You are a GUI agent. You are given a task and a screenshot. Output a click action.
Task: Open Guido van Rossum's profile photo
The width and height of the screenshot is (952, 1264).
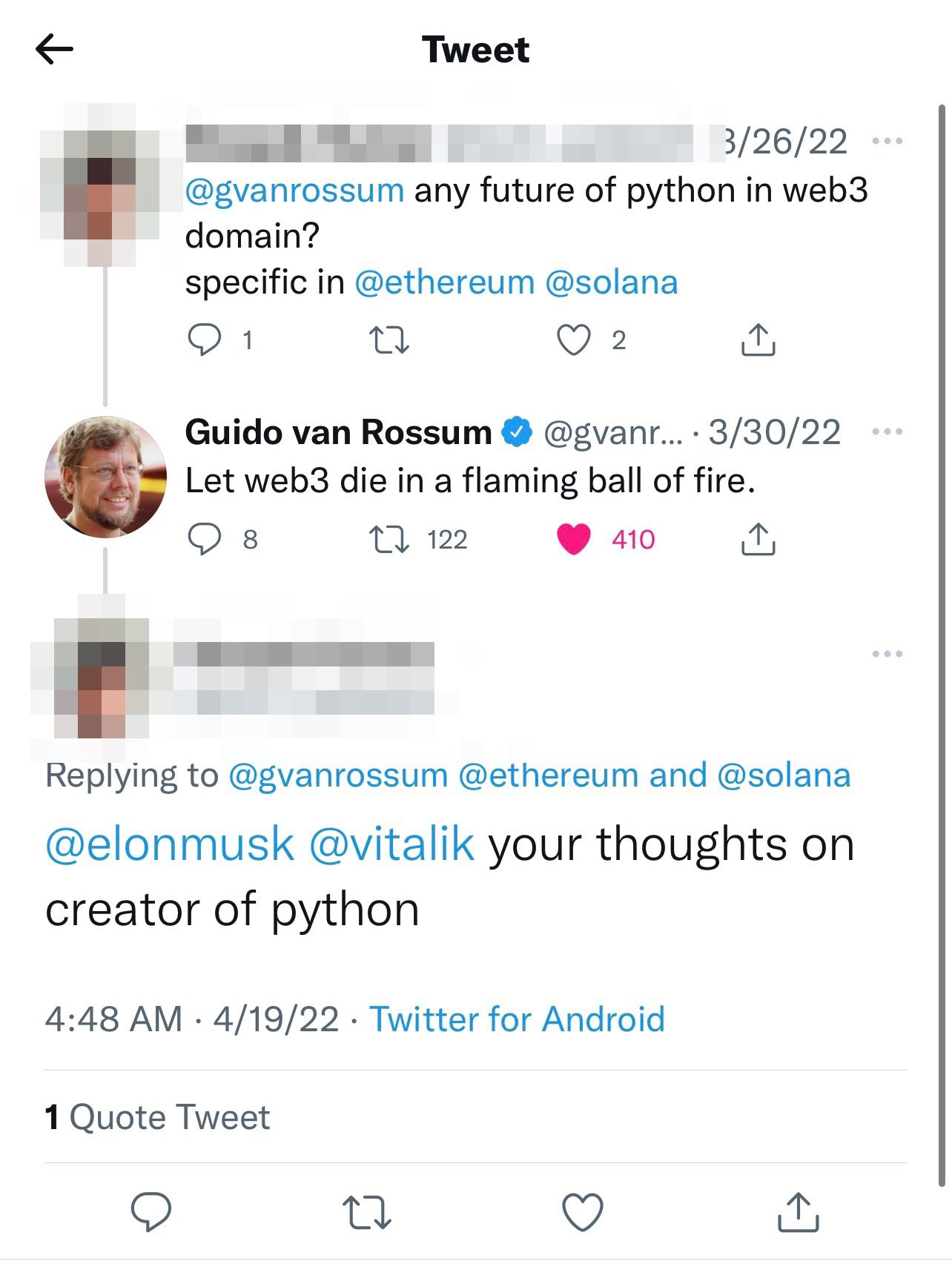coord(105,477)
